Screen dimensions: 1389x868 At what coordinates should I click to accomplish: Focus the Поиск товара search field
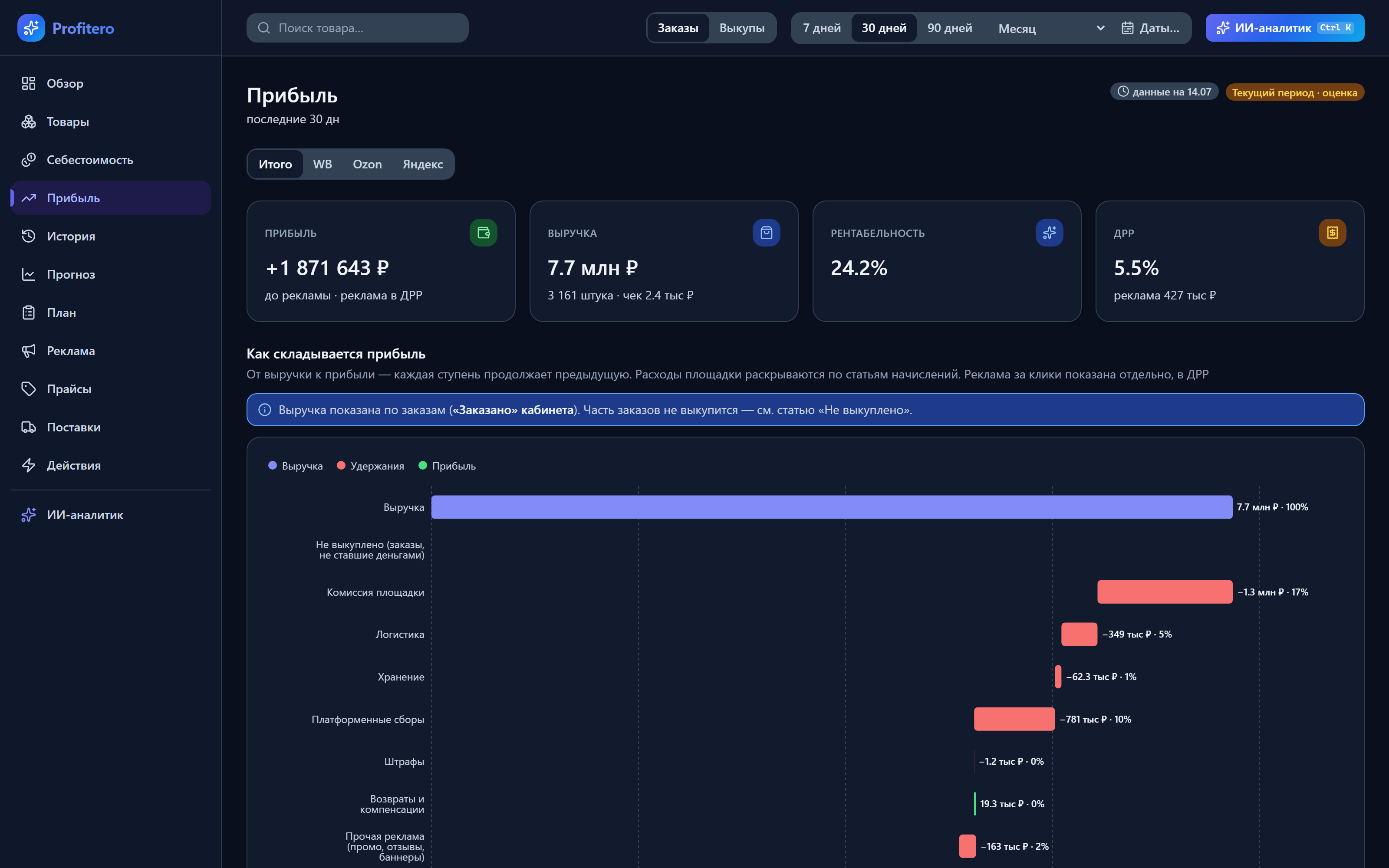[x=357, y=27]
